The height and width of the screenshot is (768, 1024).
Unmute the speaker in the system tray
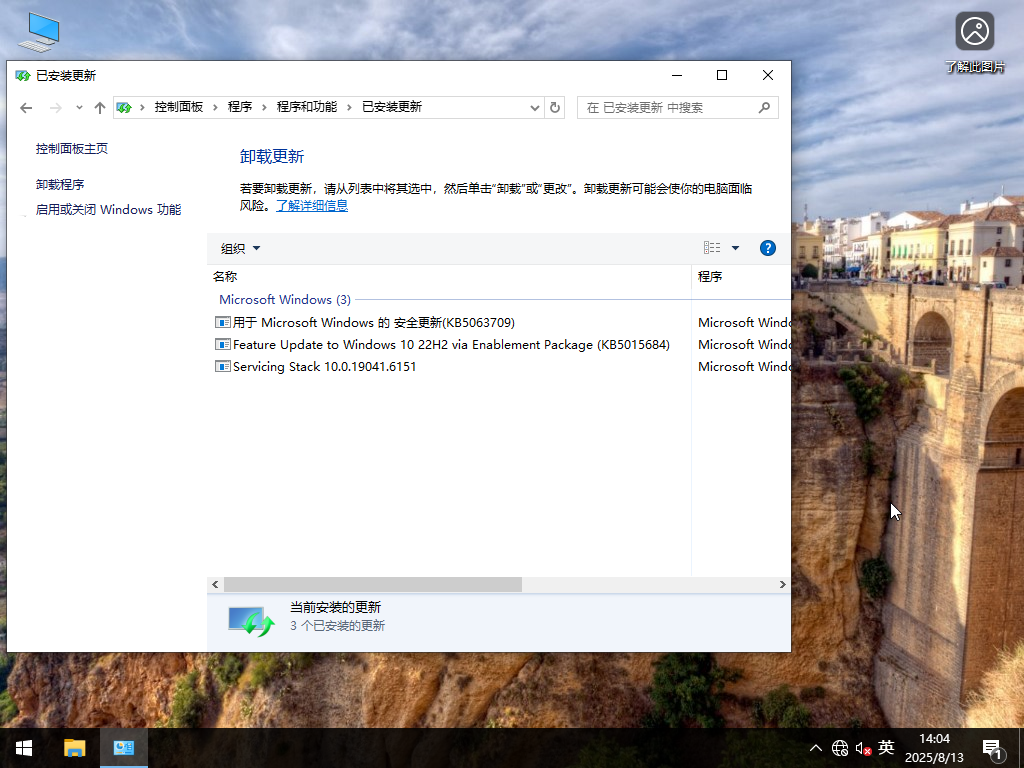(x=863, y=747)
